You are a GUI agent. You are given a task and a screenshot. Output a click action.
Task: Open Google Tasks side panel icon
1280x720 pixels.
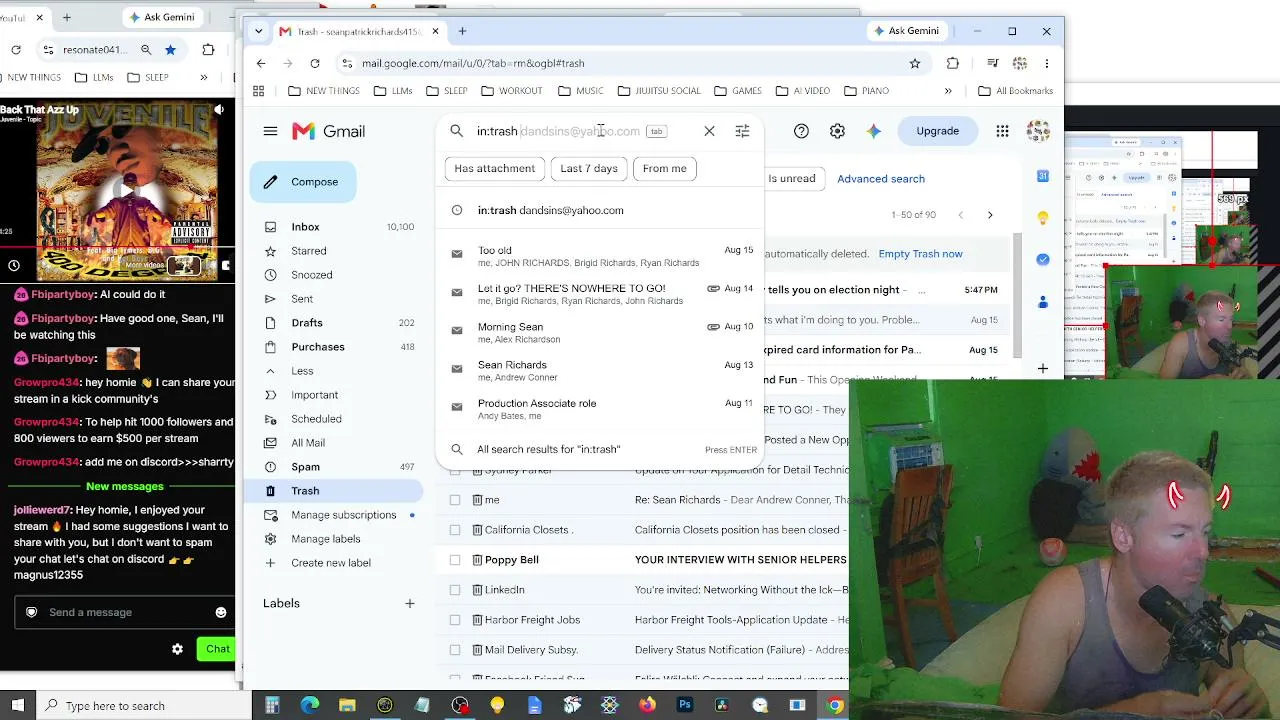pyautogui.click(x=1043, y=260)
